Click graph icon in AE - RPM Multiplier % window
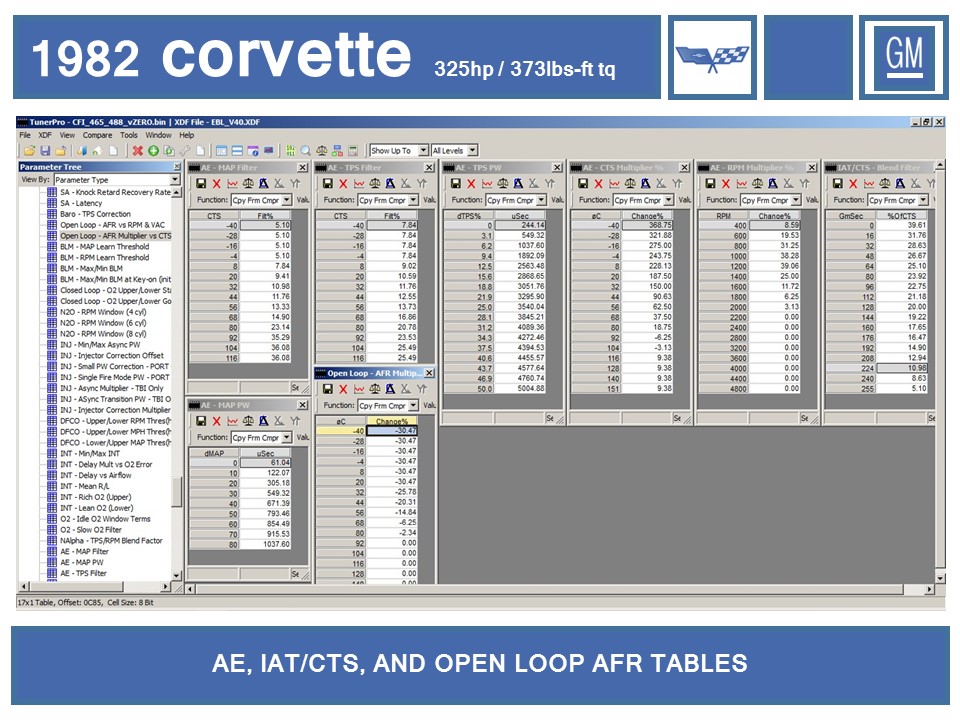This screenshot has width=960, height=720. 741,184
